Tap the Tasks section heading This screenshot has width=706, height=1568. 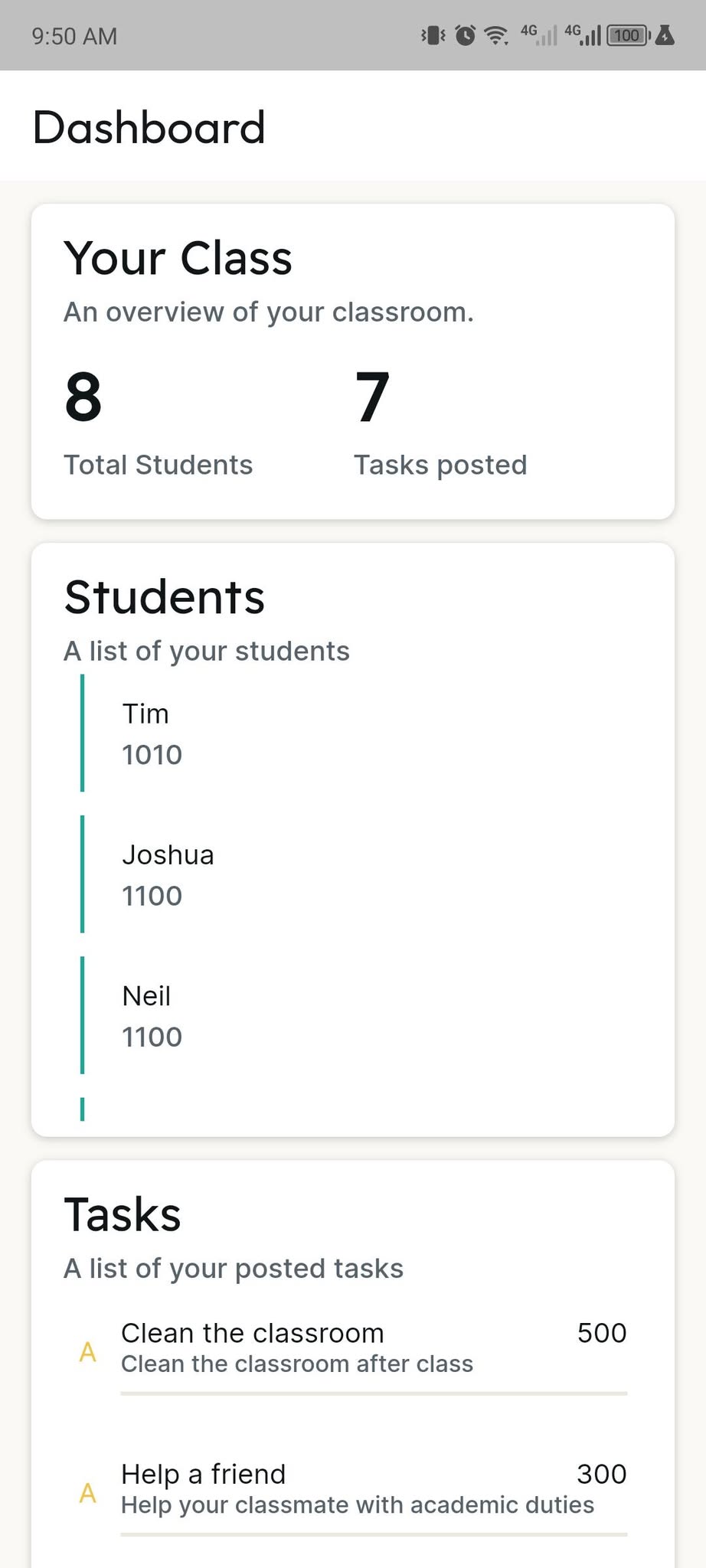pyautogui.click(x=123, y=1214)
